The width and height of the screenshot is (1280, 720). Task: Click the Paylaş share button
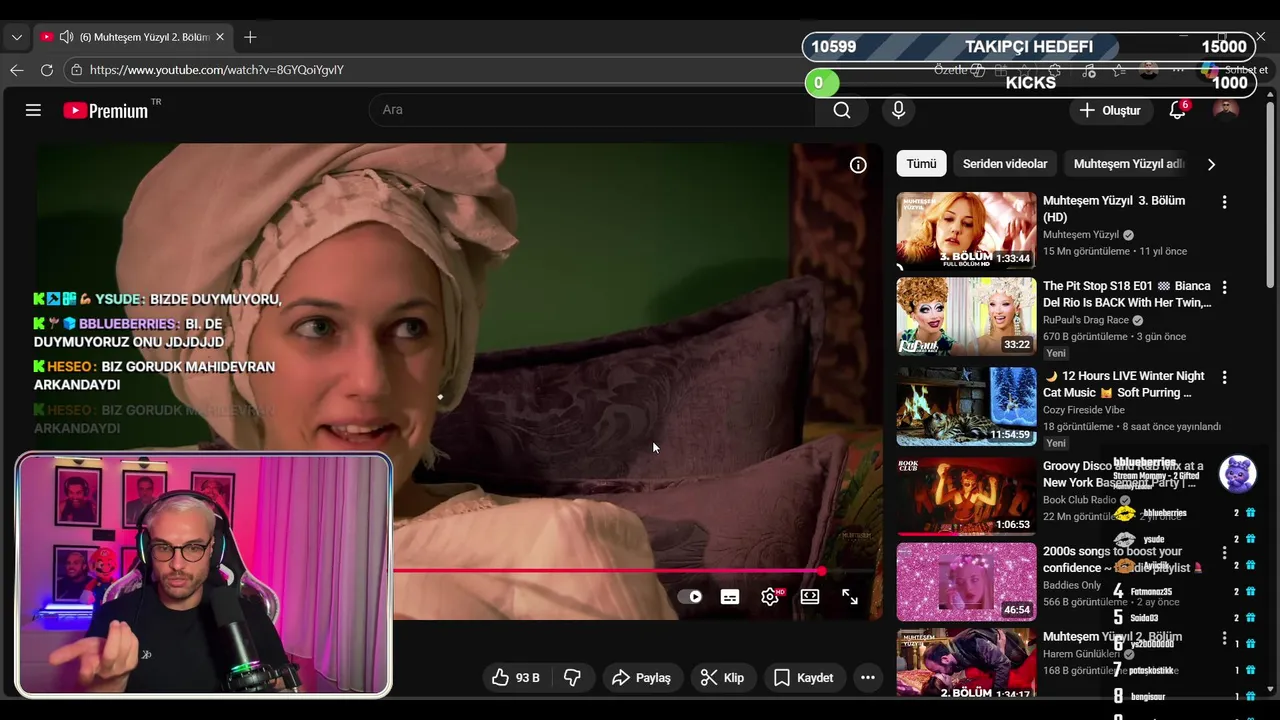pos(641,678)
